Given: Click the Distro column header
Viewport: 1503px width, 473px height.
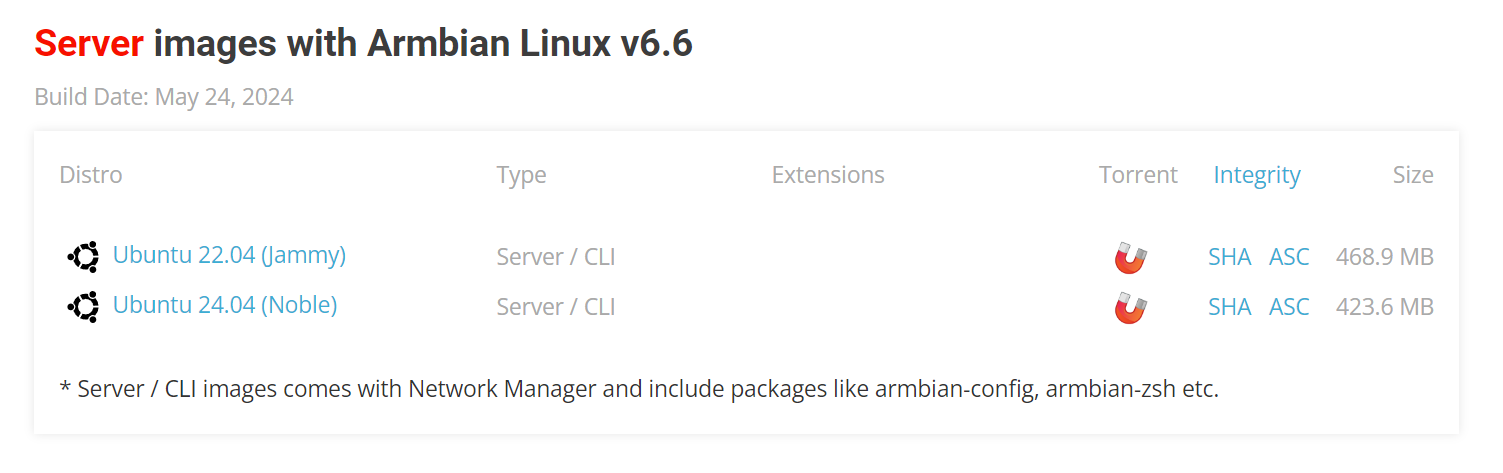Looking at the screenshot, I should (91, 175).
